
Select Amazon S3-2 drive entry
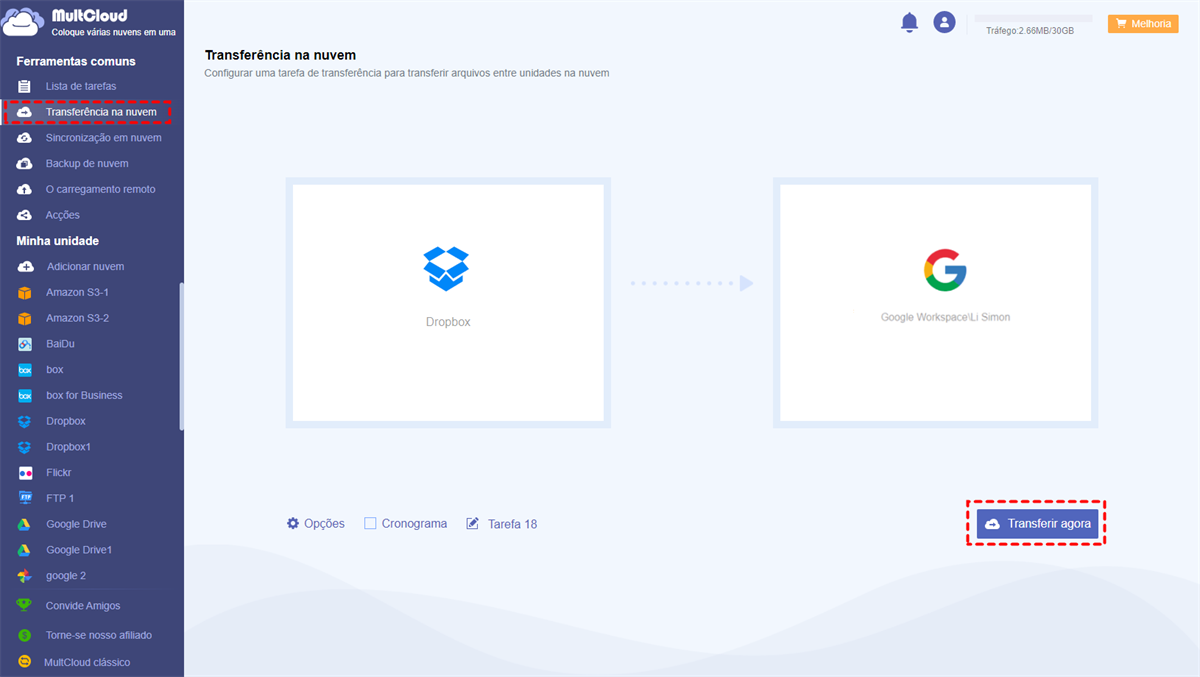pos(77,318)
